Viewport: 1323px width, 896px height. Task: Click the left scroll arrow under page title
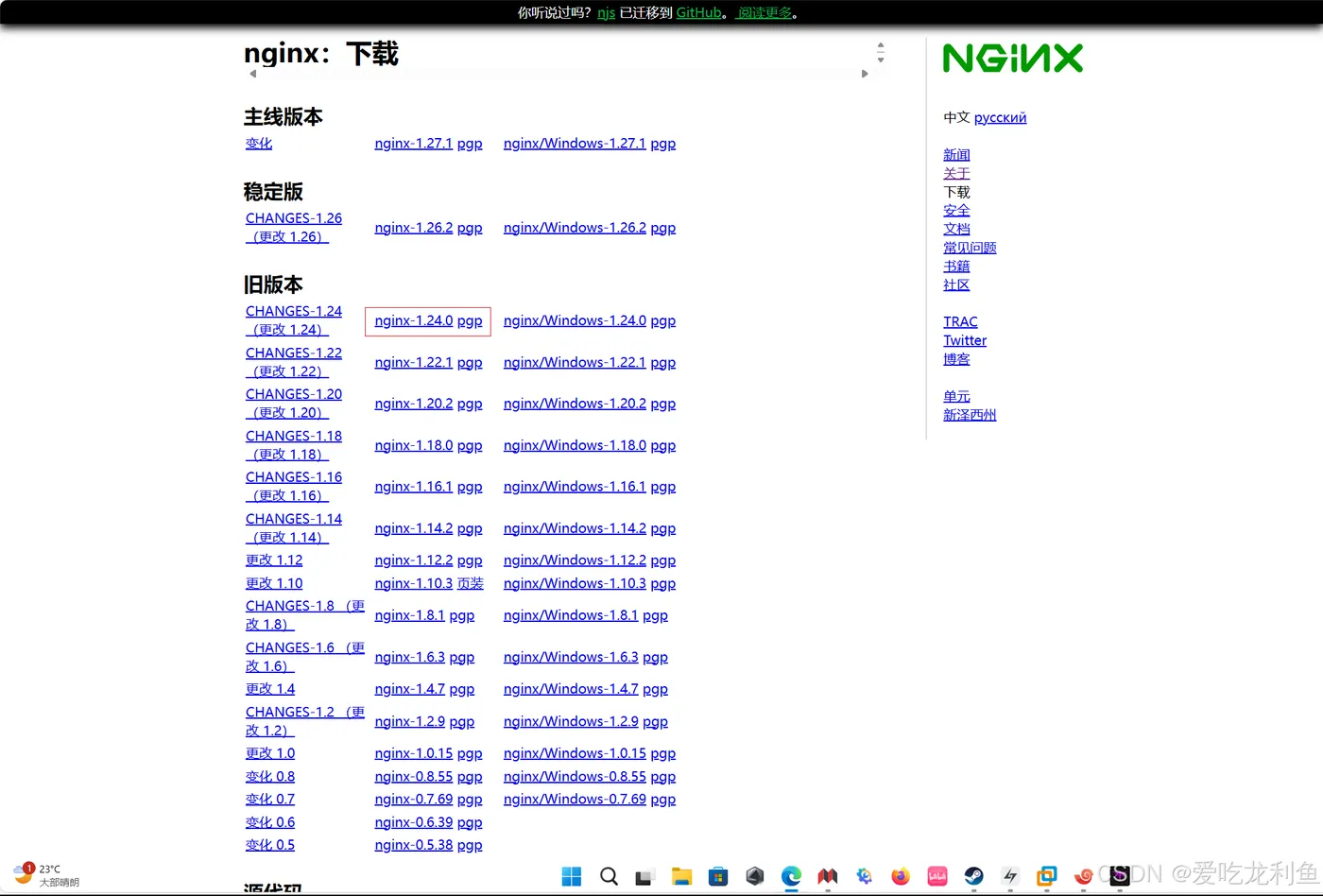point(252,74)
